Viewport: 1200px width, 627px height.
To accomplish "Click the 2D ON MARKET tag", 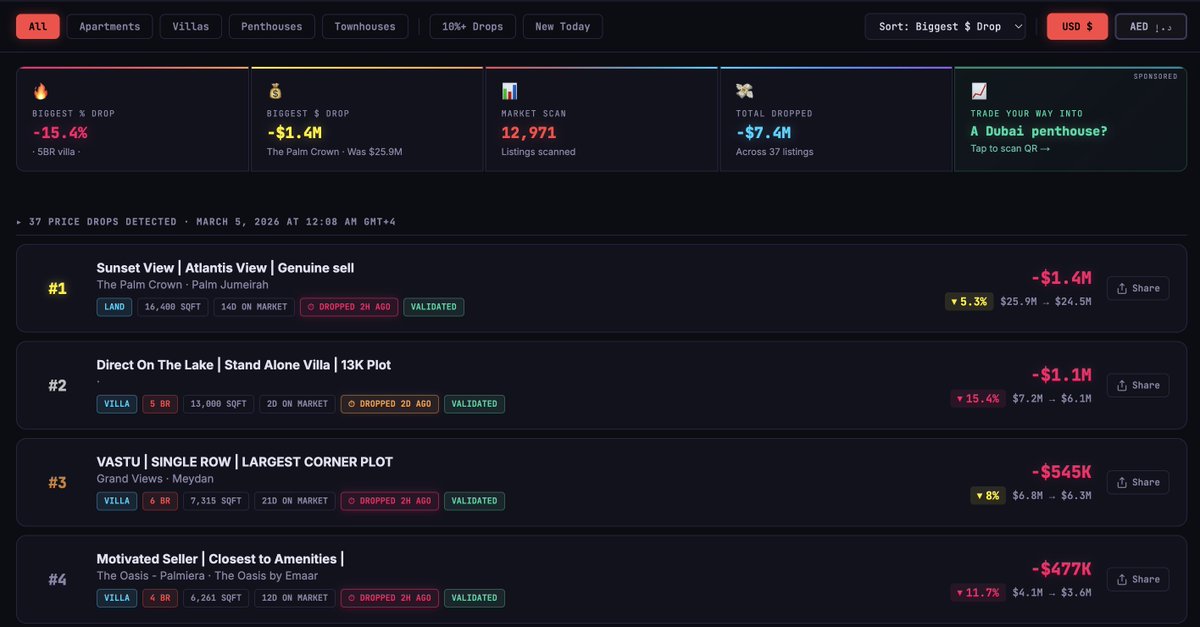I will [297, 404].
